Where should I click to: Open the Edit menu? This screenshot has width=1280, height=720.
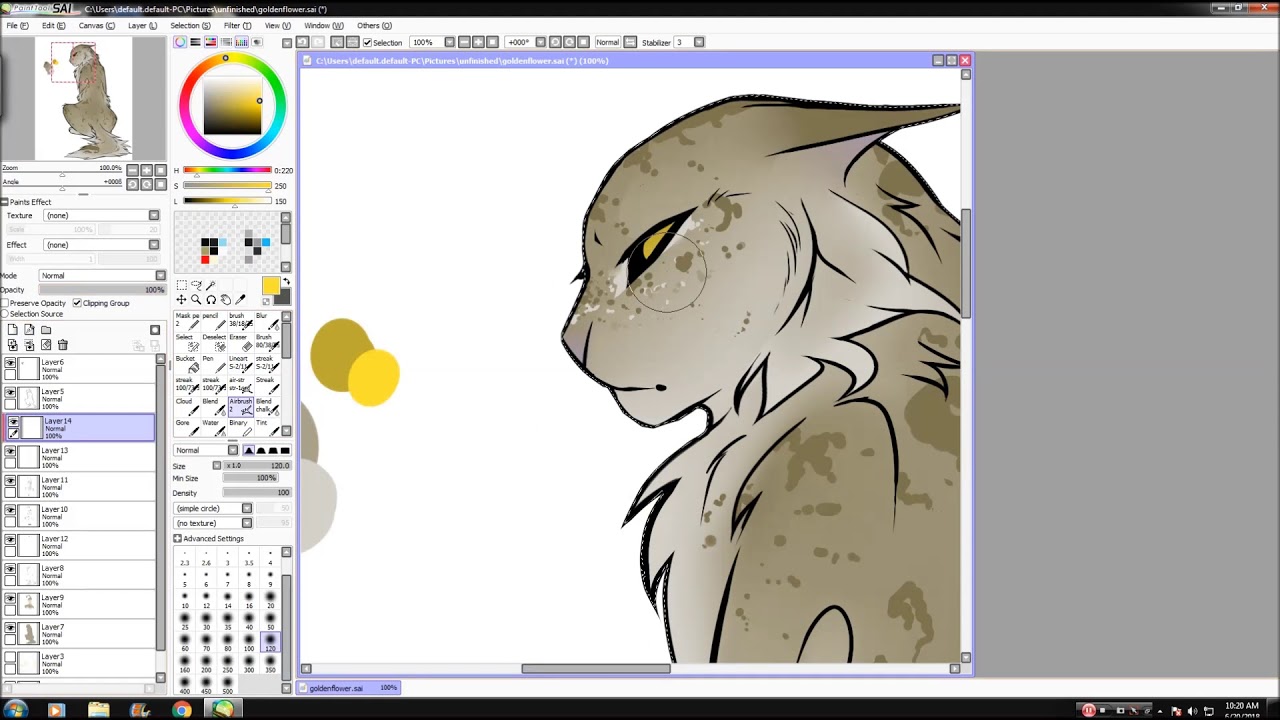click(53, 25)
